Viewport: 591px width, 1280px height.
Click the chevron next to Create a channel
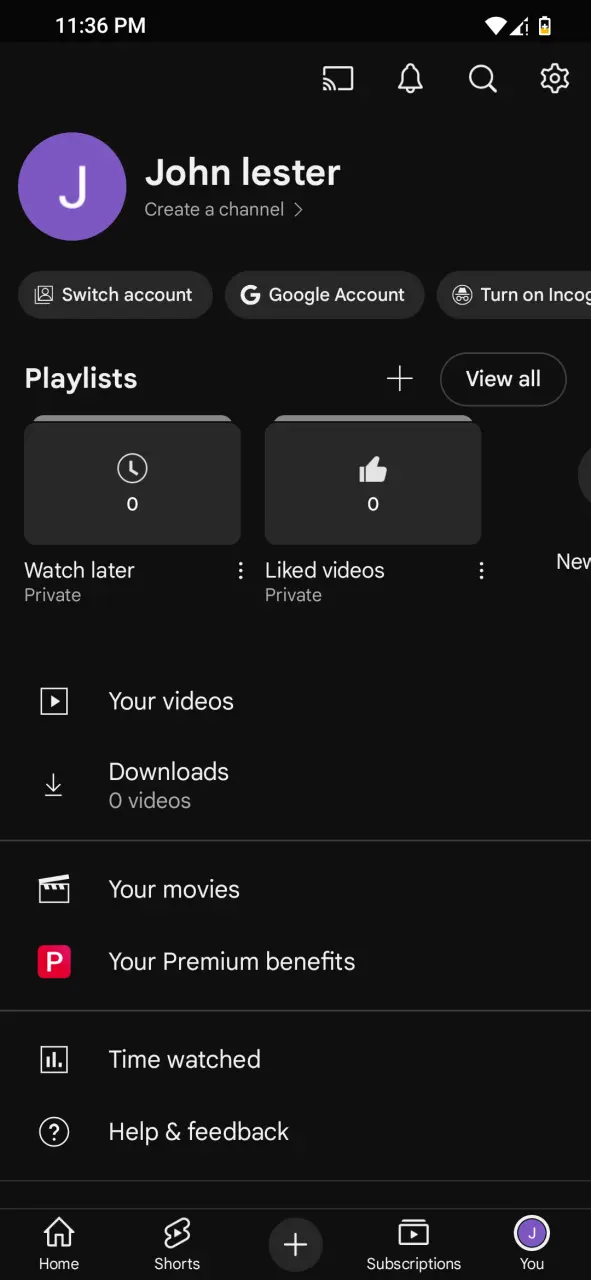tap(297, 209)
